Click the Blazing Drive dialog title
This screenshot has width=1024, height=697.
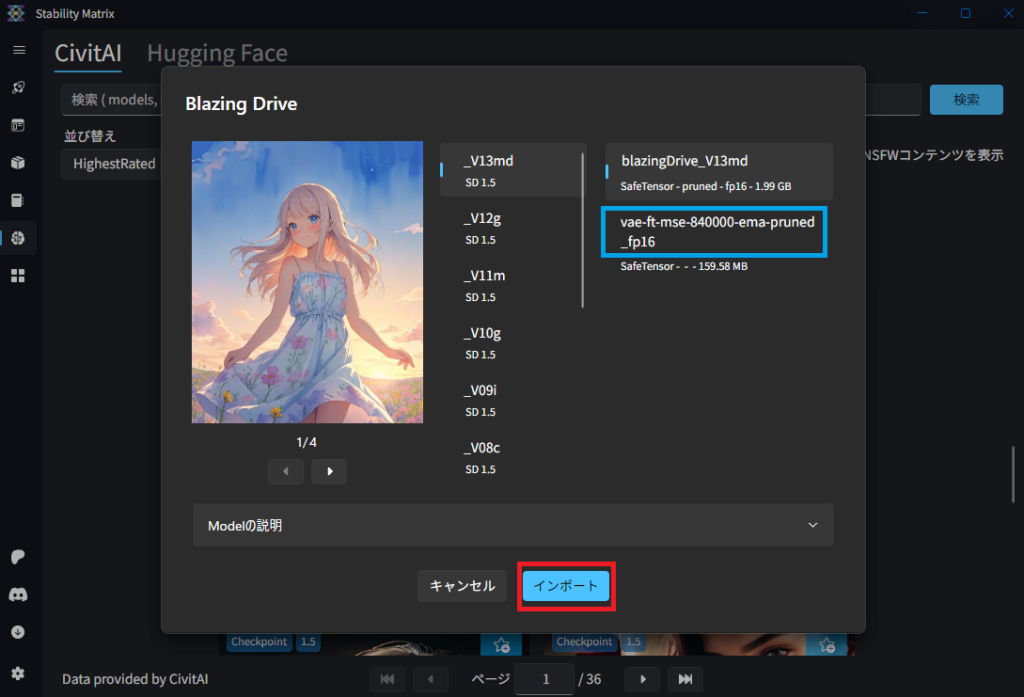click(x=241, y=104)
